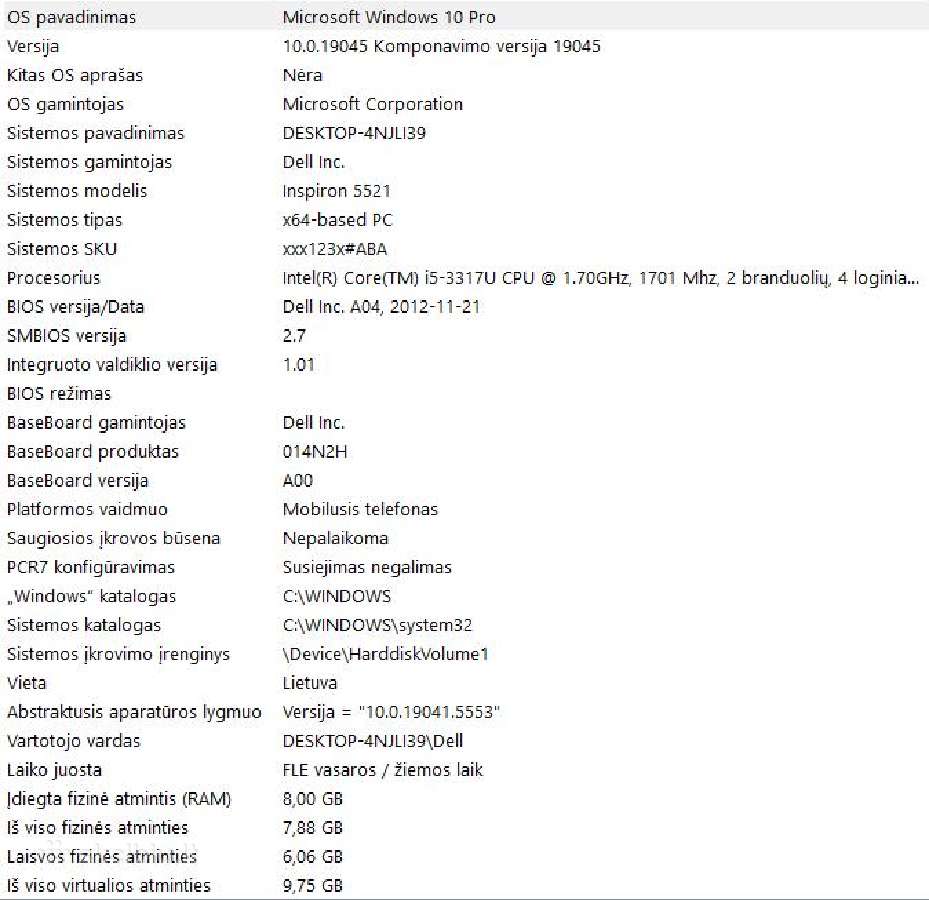This screenshot has width=929, height=900.
Task: Click the 'Lietuva' value
Action: point(310,683)
